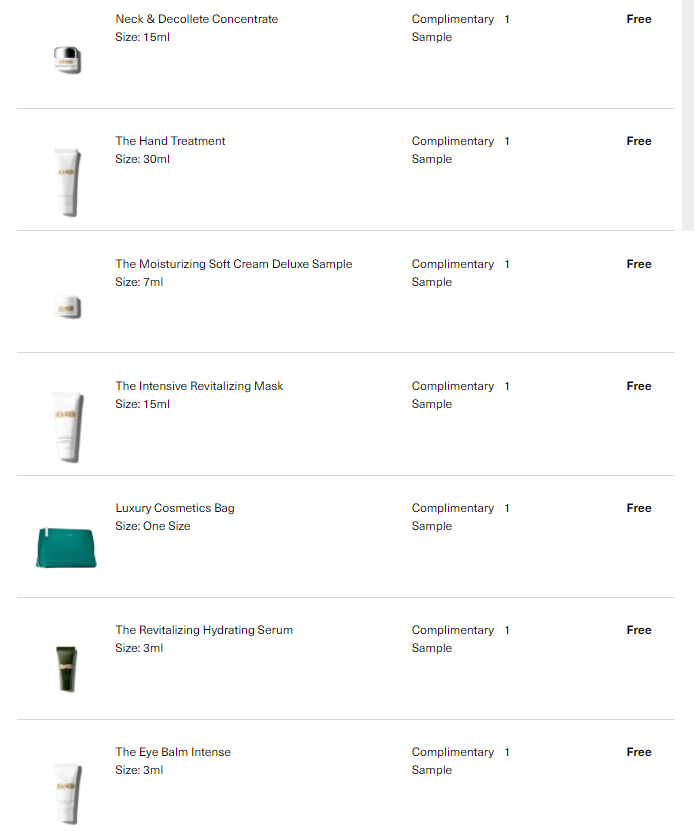Open The Revitalizing Hydrating Serum title
This screenshot has height=833, width=694.
pos(204,630)
